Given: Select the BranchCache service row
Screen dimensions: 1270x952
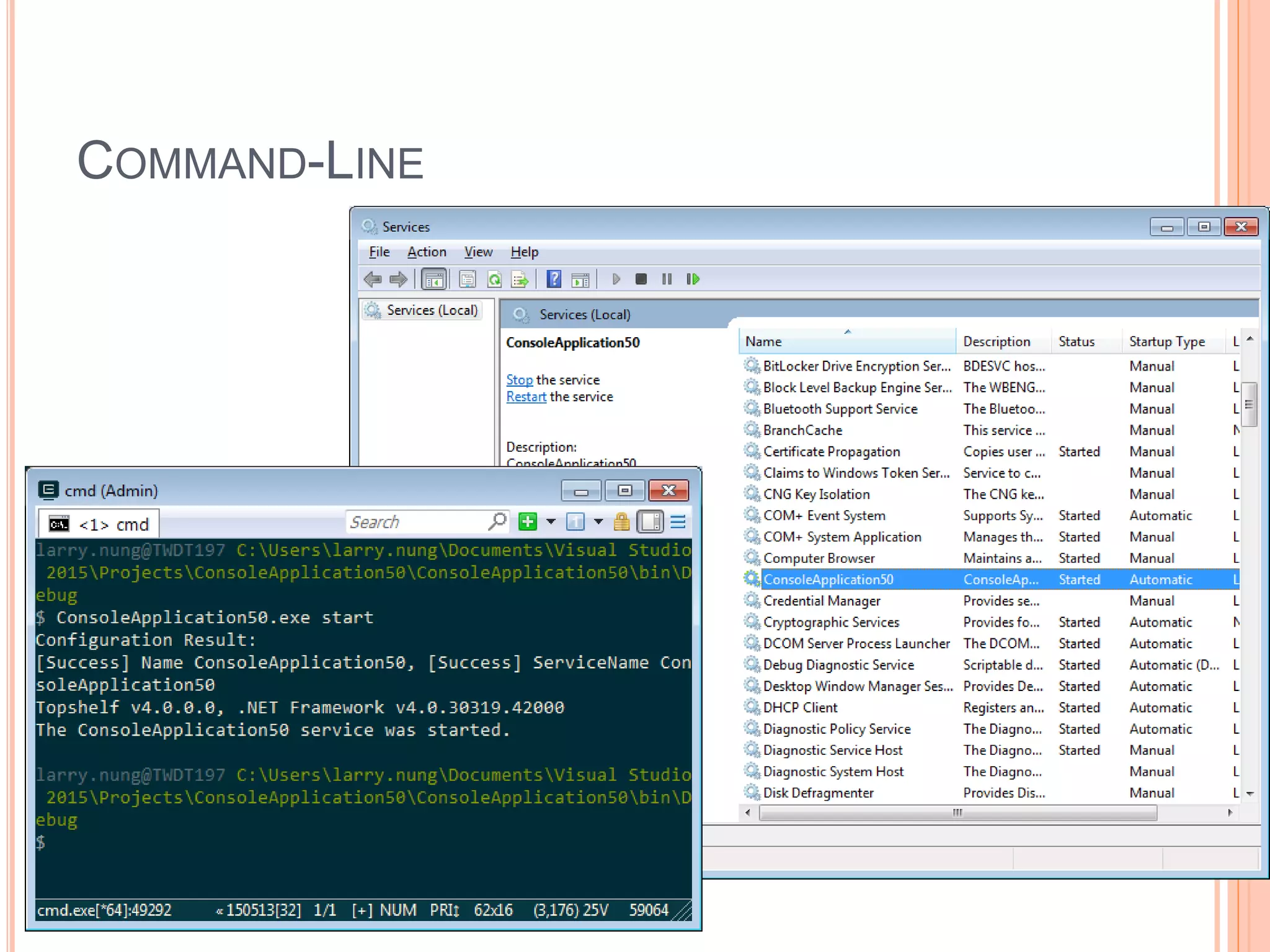Looking at the screenshot, I should 991,430.
